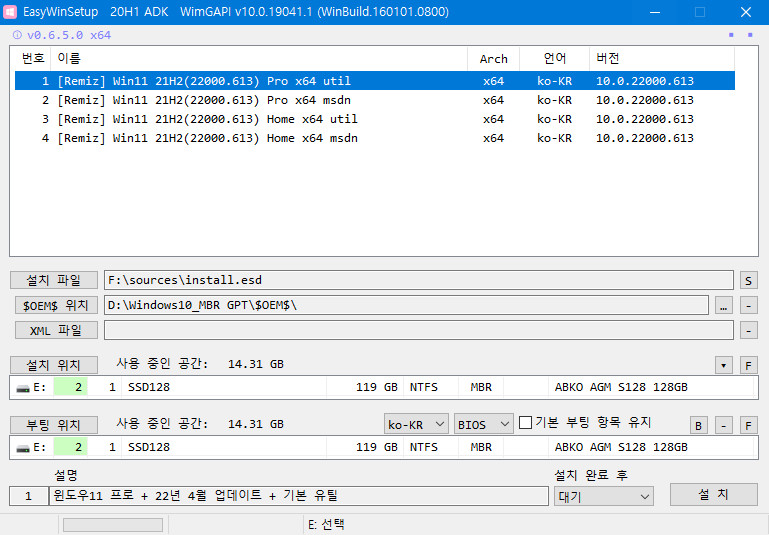Click the ko-KR cell in row 3
This screenshot has width=769, height=535.
tap(554, 119)
